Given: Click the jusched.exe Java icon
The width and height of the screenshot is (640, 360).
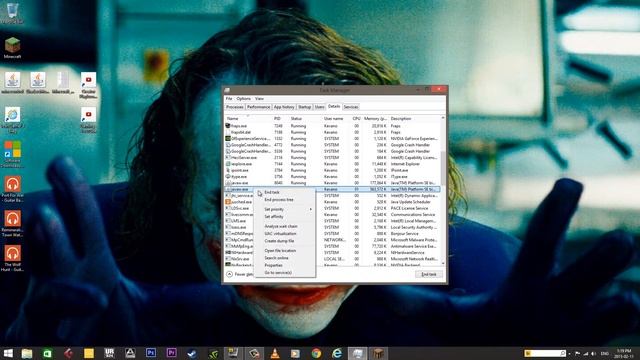Looking at the screenshot, I should point(228,202).
